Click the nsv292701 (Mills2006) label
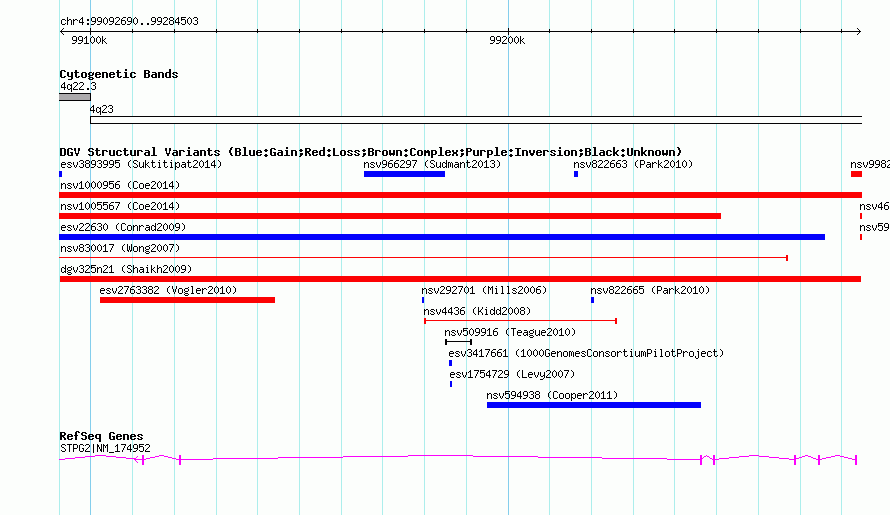 484,290
